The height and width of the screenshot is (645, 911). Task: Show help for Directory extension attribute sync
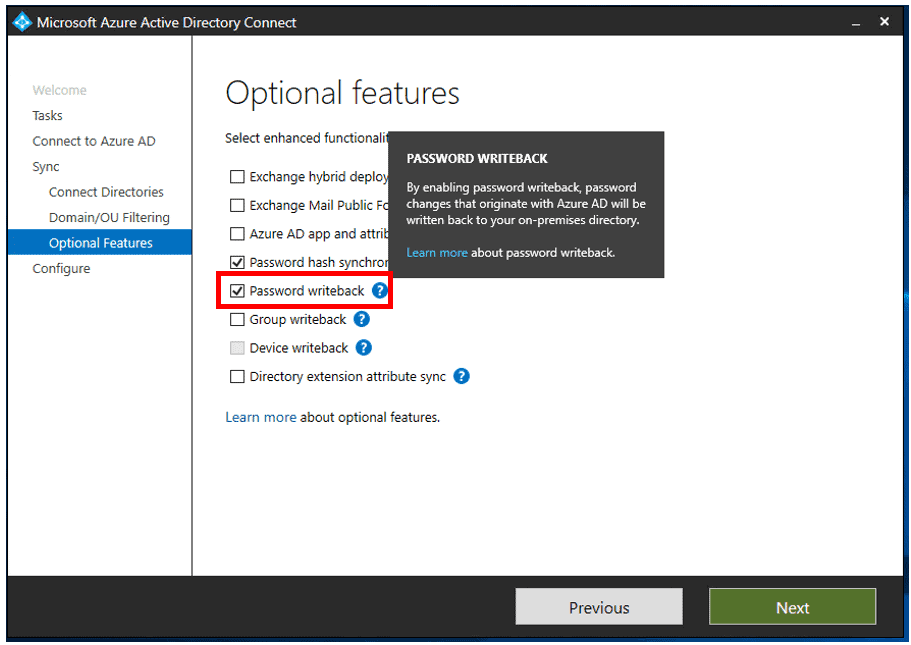pyautogui.click(x=461, y=376)
